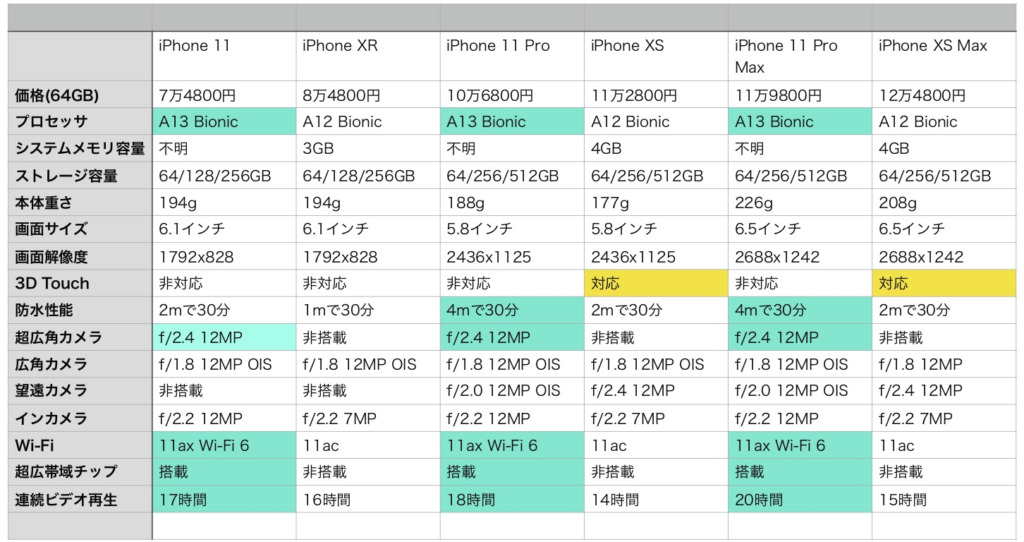The width and height of the screenshot is (1024, 542).
Task: Select the 11ax Wi-Fi 6 cell for iPhone 11
Action: [224, 445]
